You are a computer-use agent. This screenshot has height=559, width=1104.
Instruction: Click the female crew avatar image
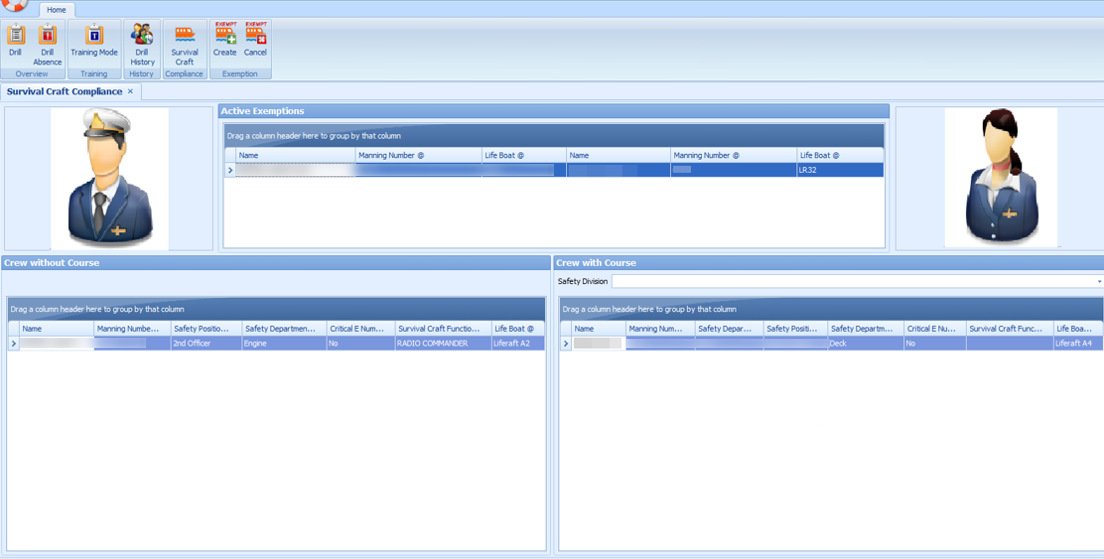click(x=1000, y=177)
